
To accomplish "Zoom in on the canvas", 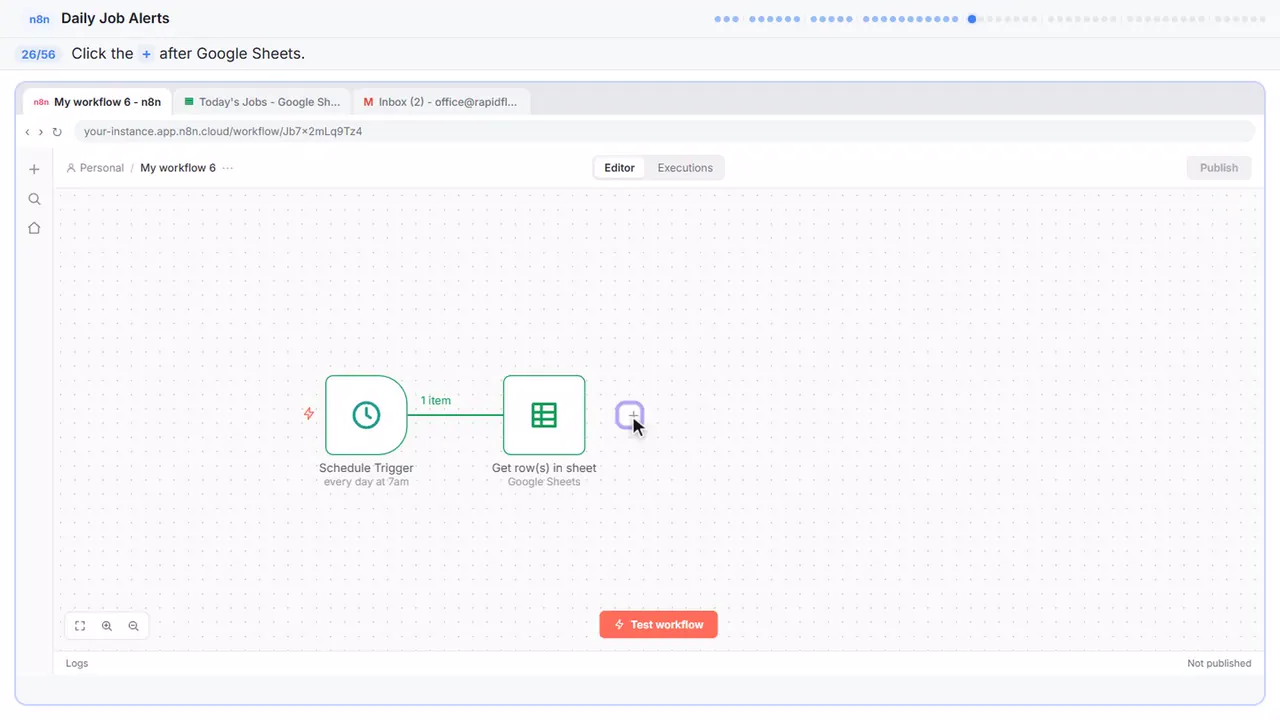I will [107, 626].
